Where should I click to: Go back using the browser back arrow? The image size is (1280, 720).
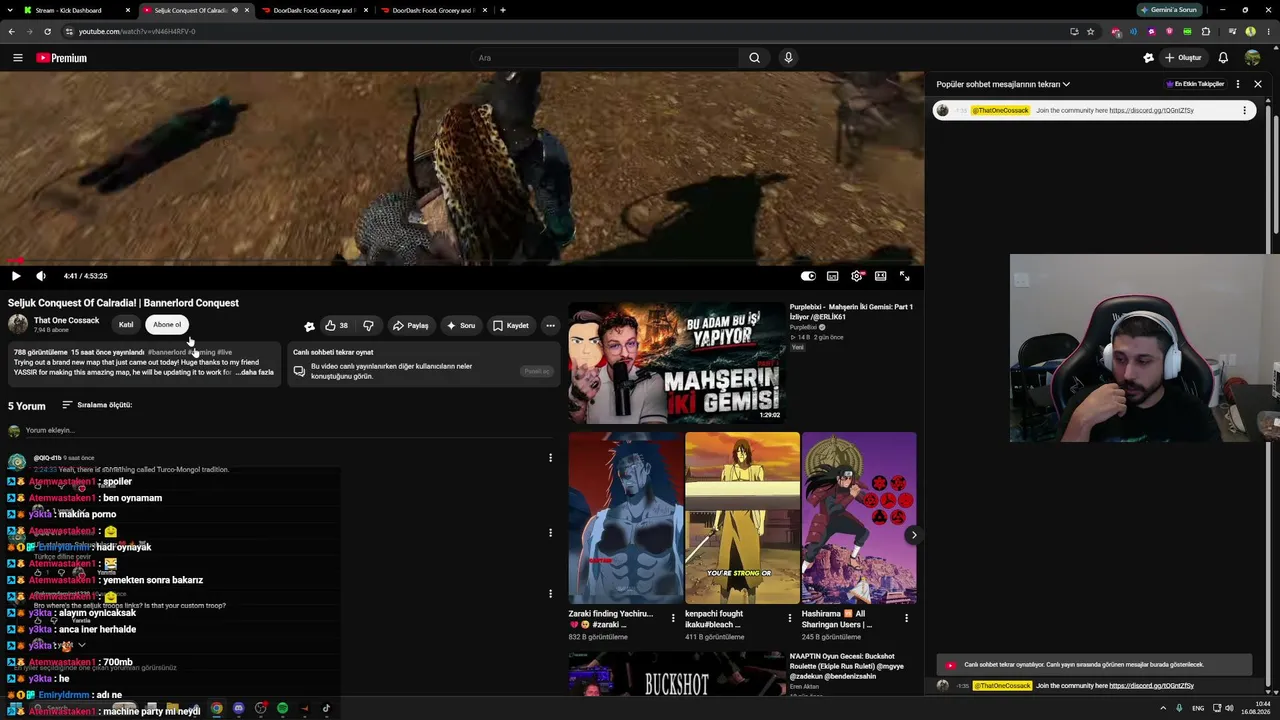point(12,31)
